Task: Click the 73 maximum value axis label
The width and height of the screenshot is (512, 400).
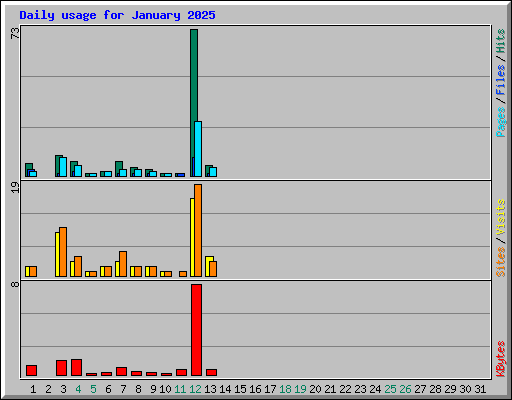Action: (x=15, y=33)
